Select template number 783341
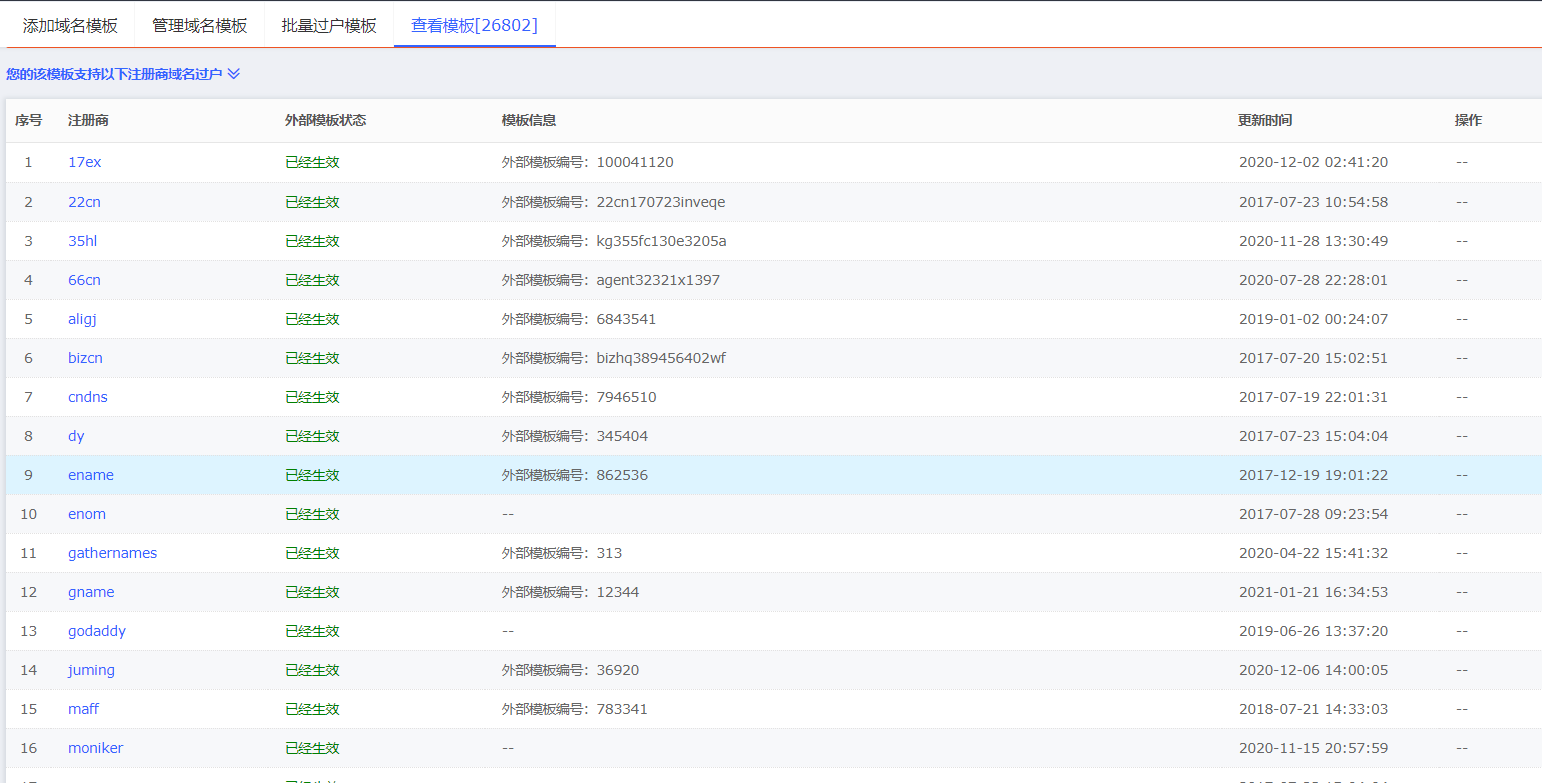This screenshot has height=783, width=1542. coord(622,709)
